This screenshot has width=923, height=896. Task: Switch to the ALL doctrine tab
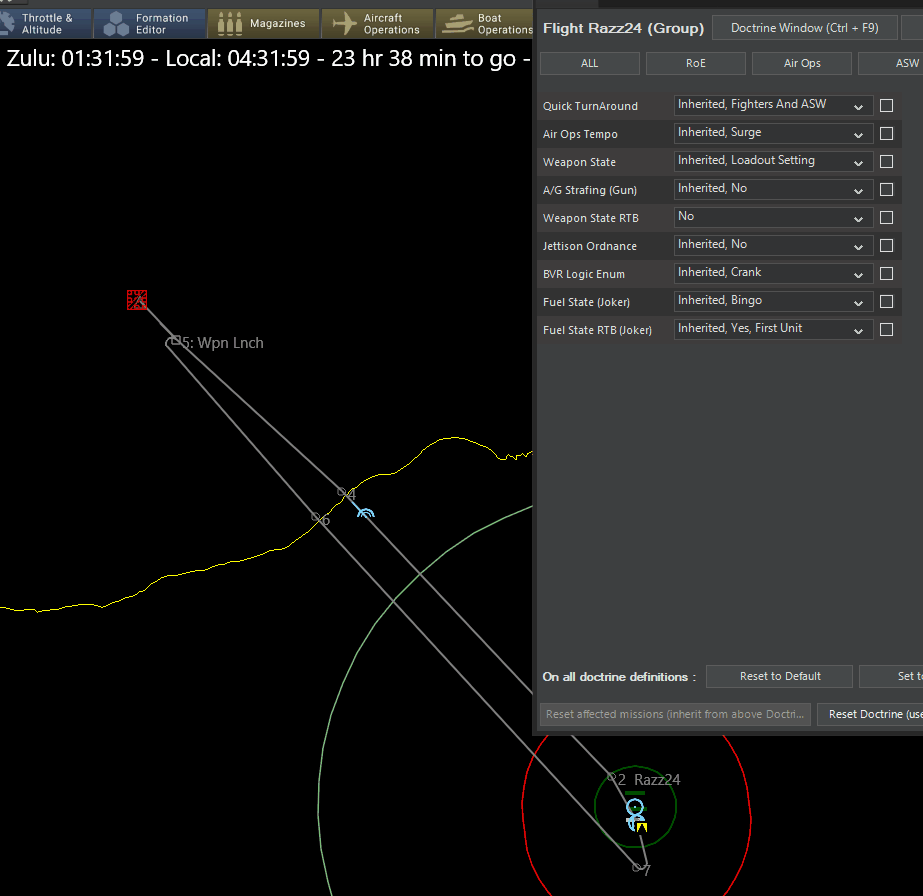click(589, 63)
